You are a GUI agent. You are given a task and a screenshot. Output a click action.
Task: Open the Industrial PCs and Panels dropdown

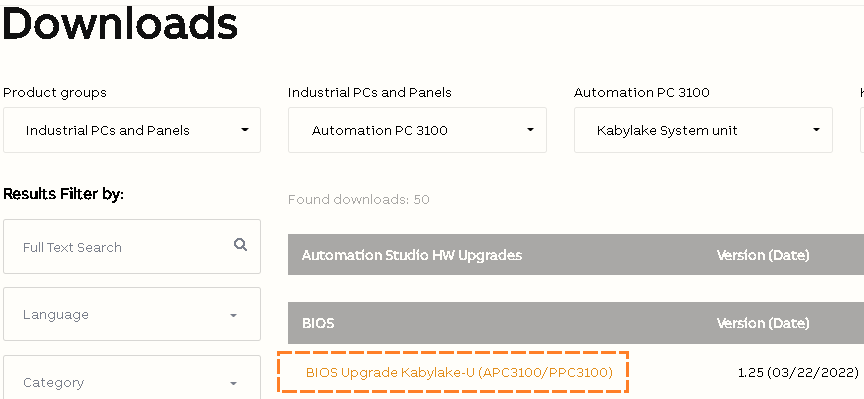[132, 130]
